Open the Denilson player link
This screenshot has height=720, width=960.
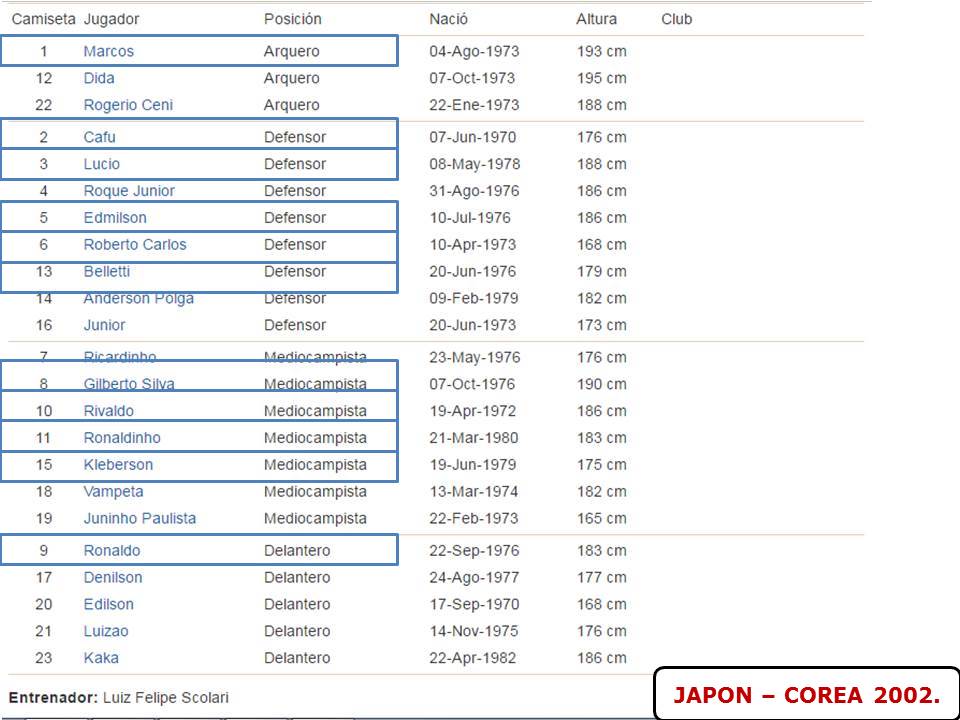(x=113, y=577)
